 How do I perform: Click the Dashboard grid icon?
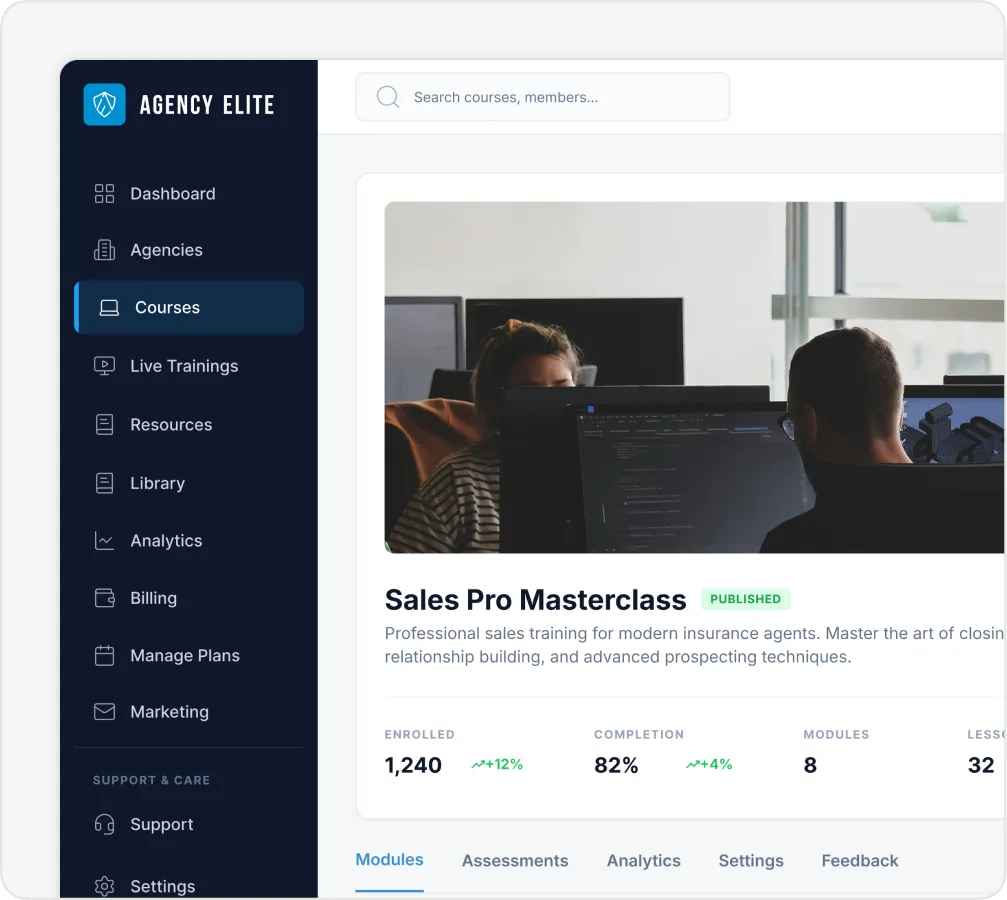pos(104,193)
